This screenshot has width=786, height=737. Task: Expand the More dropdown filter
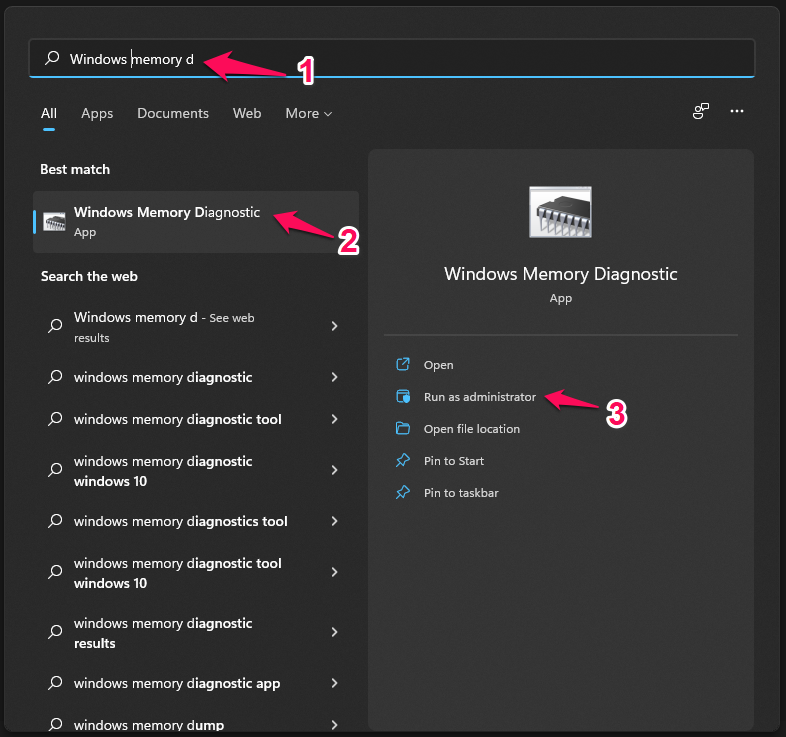click(309, 113)
